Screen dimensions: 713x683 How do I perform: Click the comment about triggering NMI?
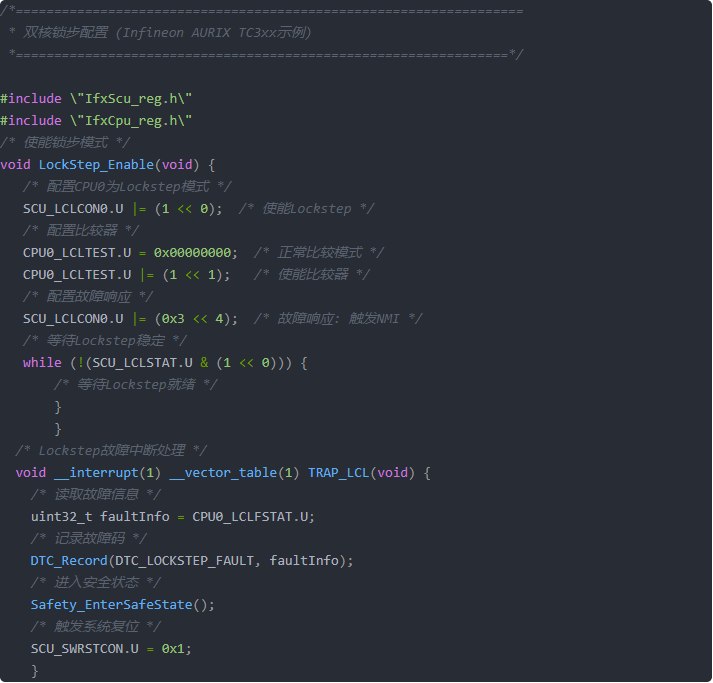click(x=338, y=319)
